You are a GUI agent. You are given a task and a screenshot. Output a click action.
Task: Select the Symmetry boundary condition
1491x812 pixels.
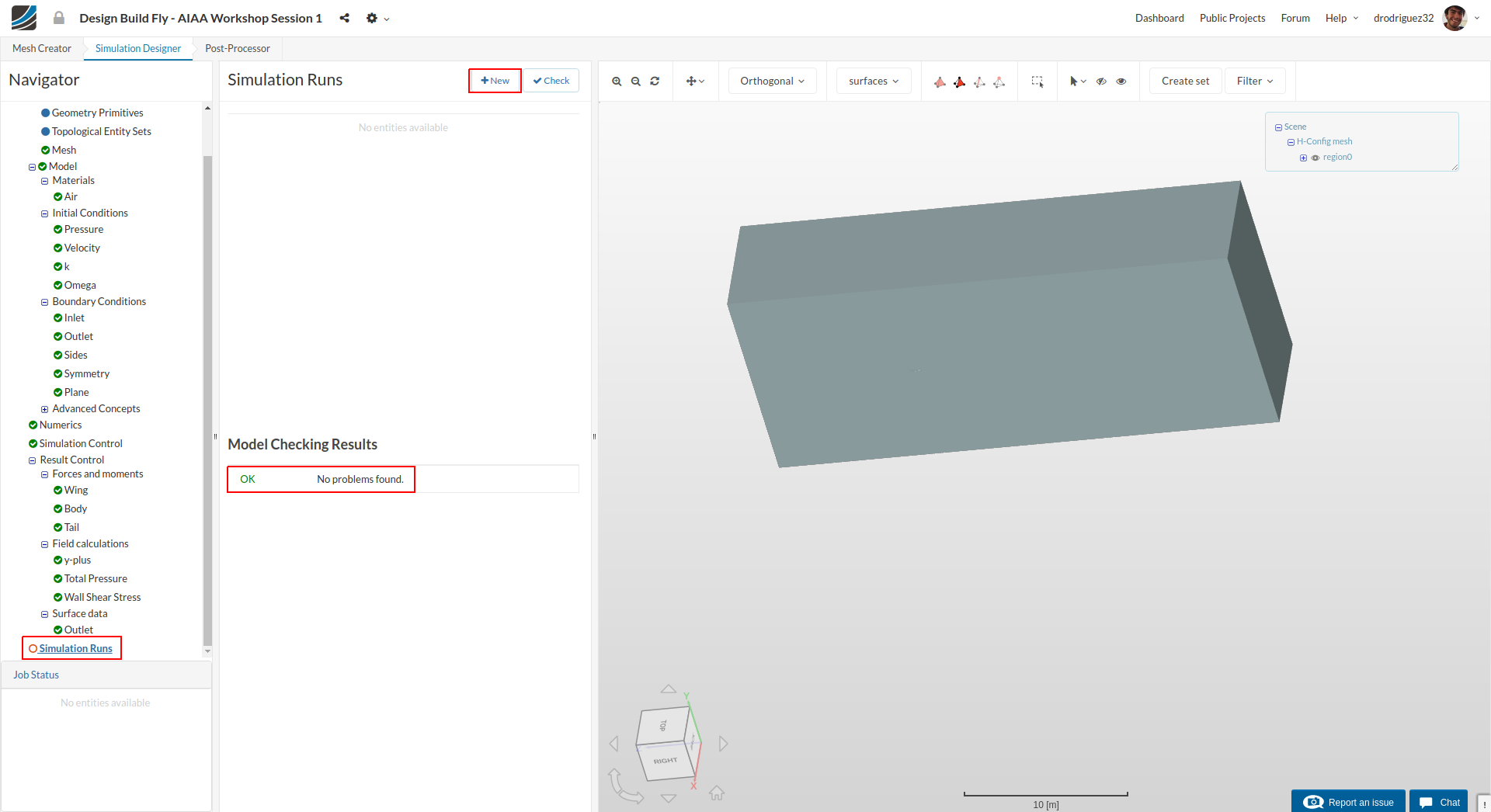pos(86,374)
